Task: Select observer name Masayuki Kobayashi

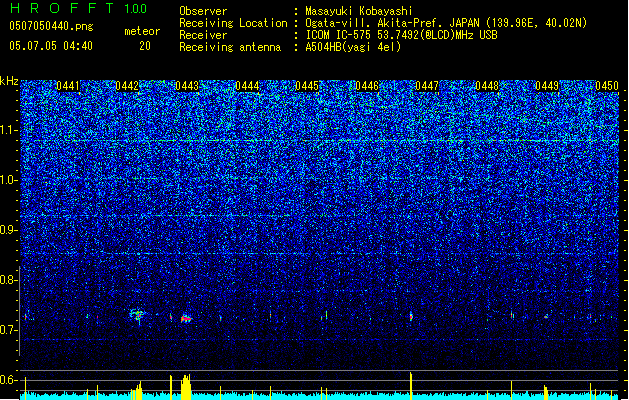Action: tap(359, 11)
